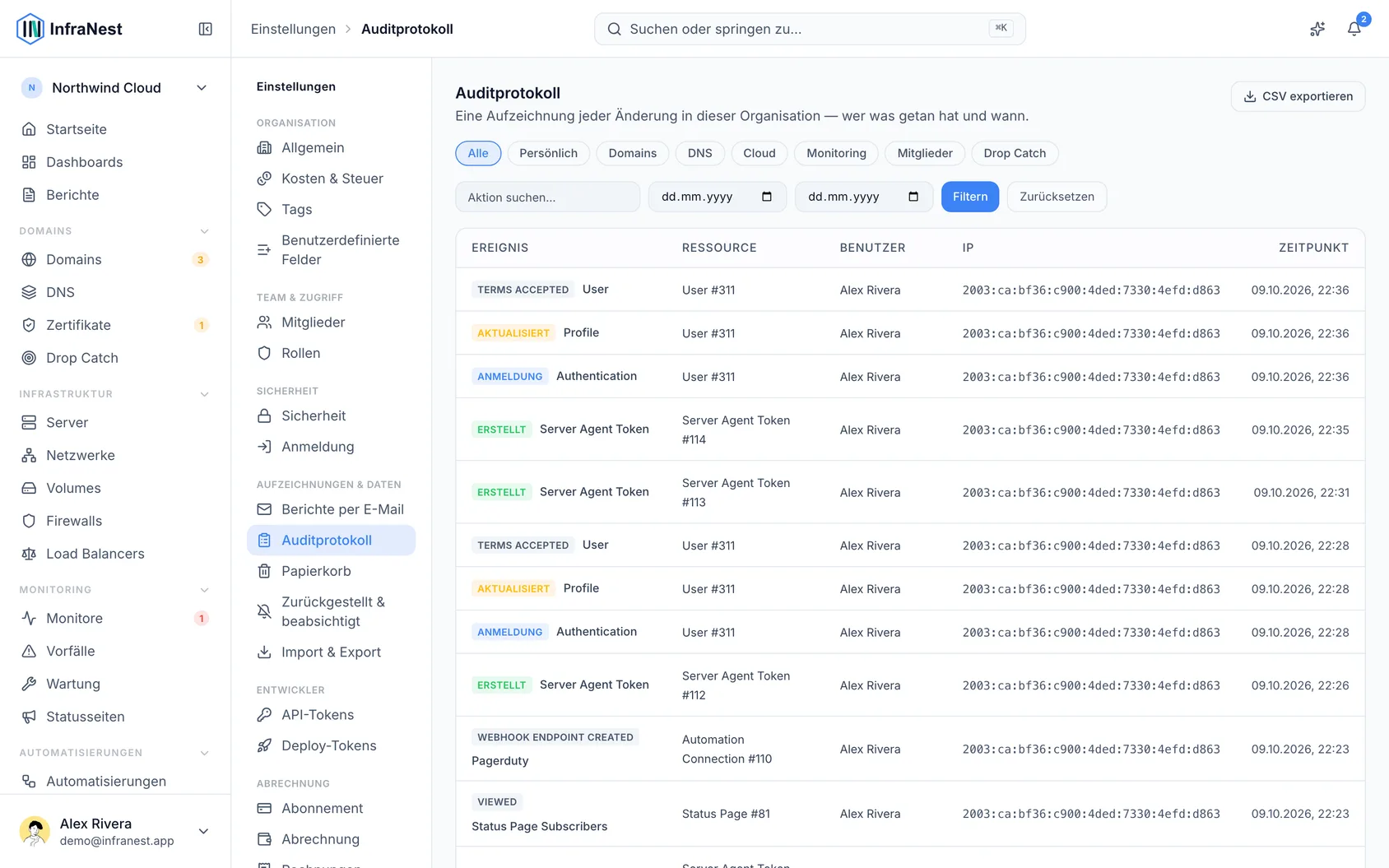Screen dimensions: 1389x868
Task: Open Deploy-Tokens rocket settings
Action: 331,745
